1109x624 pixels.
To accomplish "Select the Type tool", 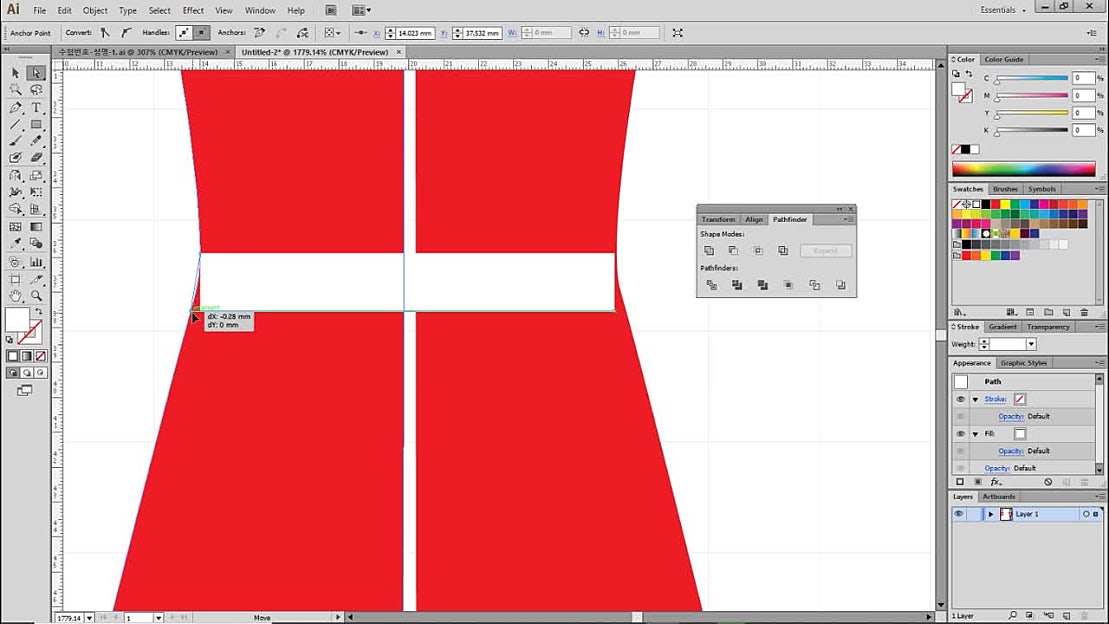I will 36,107.
